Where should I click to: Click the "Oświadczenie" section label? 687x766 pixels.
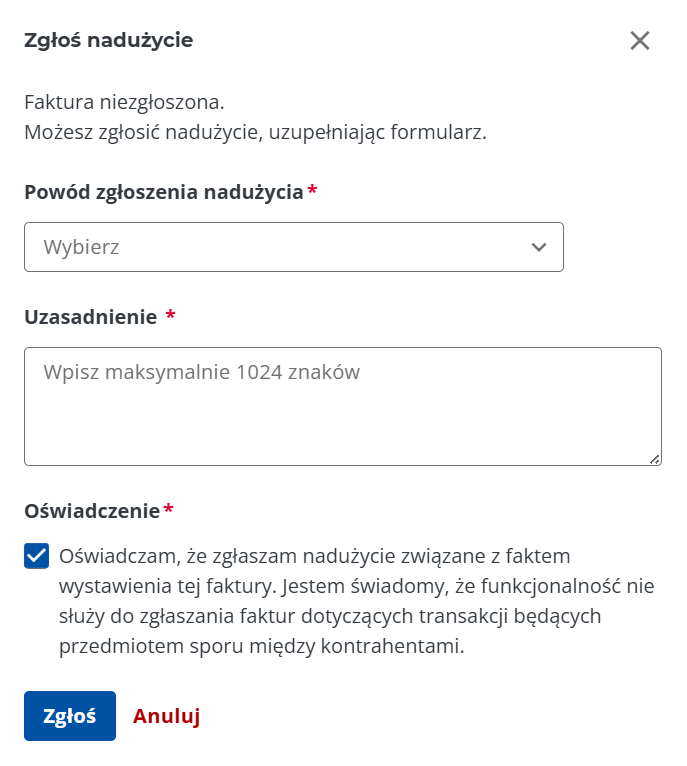tap(92, 511)
